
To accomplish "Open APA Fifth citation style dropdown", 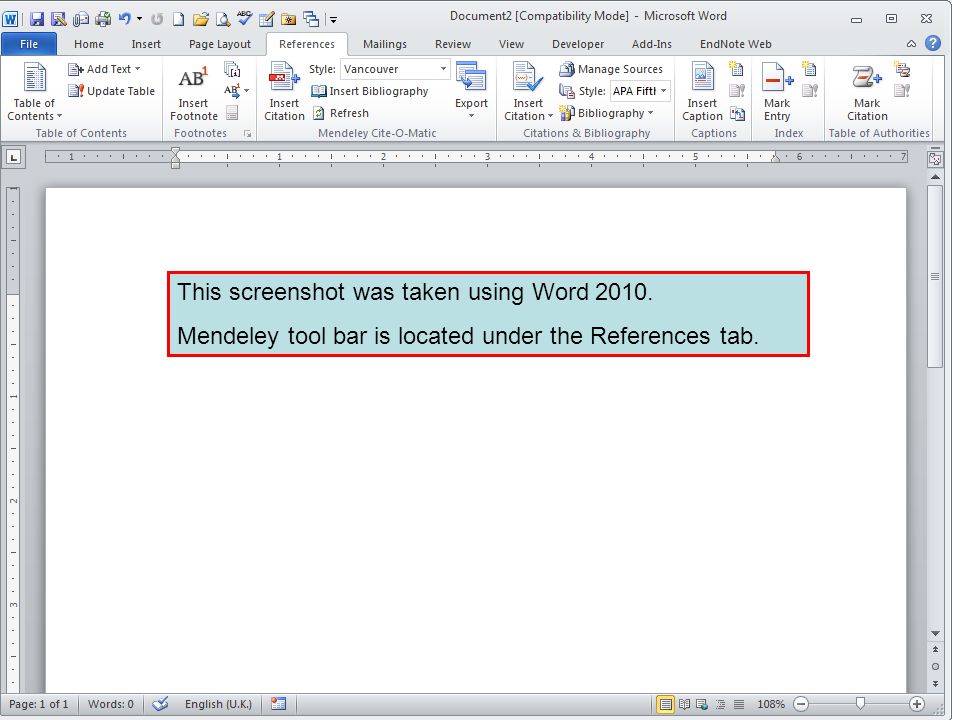I will [x=664, y=91].
